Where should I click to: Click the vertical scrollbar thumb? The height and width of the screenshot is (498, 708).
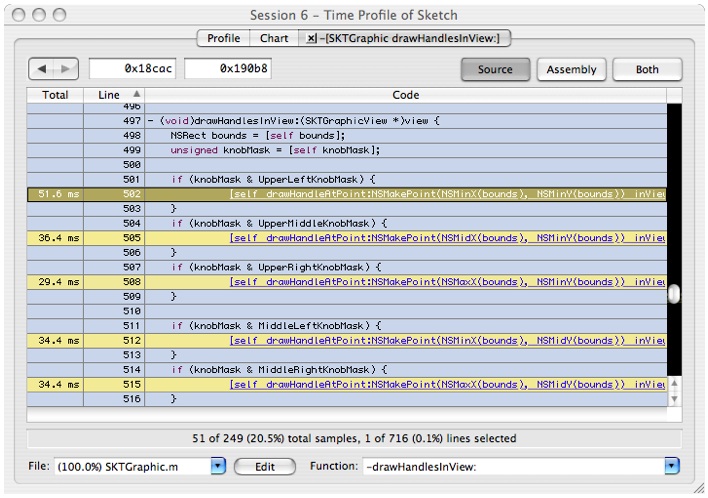(674, 294)
